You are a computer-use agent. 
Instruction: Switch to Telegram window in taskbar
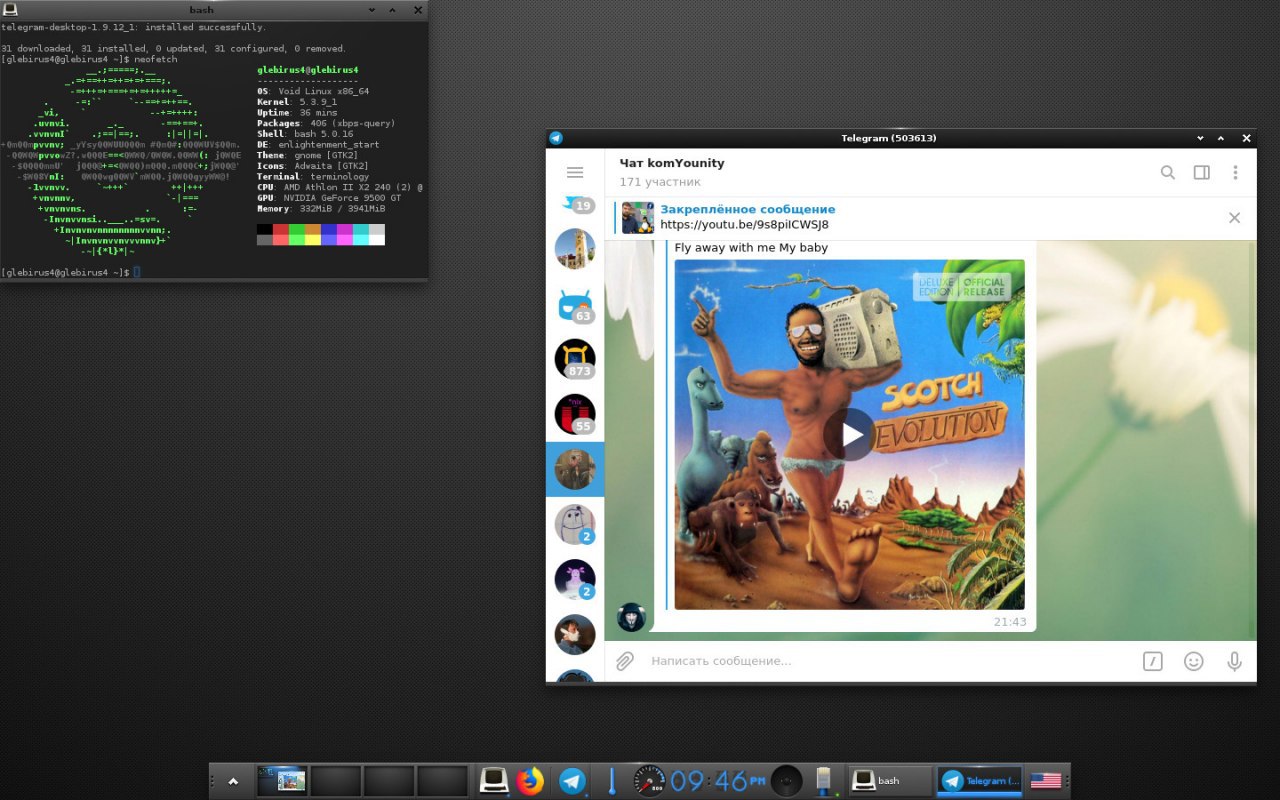[x=980, y=781]
